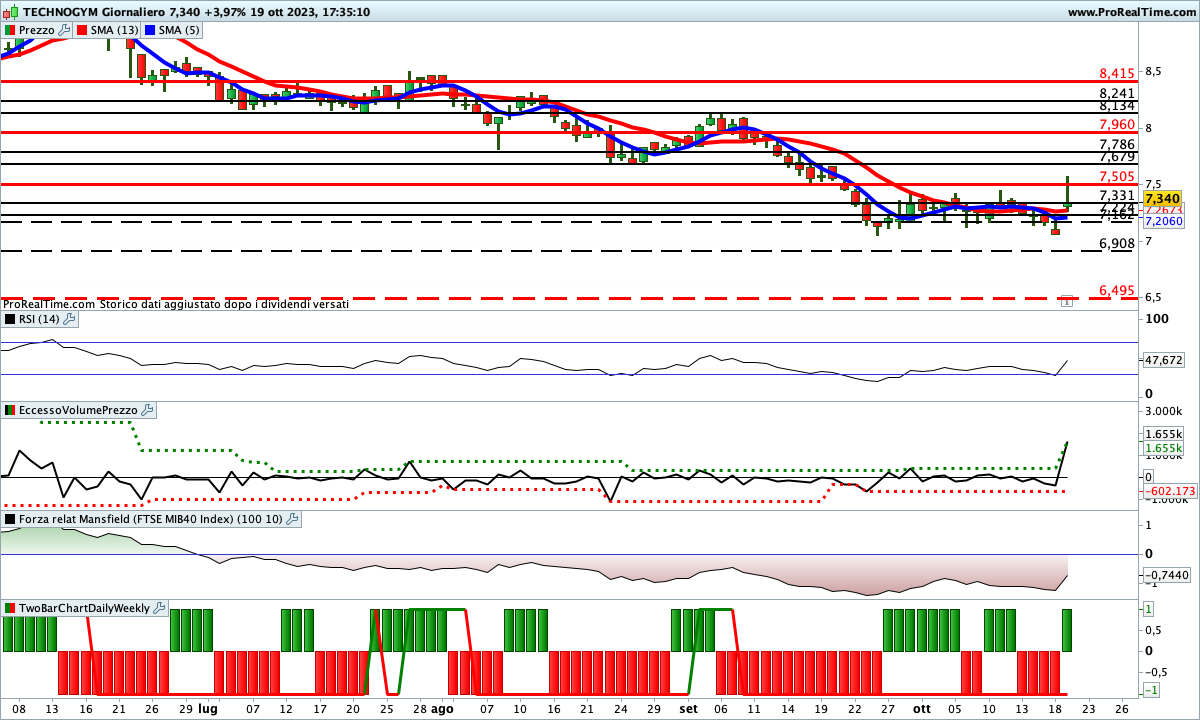Viewport: 1200px width, 720px height.
Task: Open the Prezzo settings wrench
Action: [x=65, y=30]
